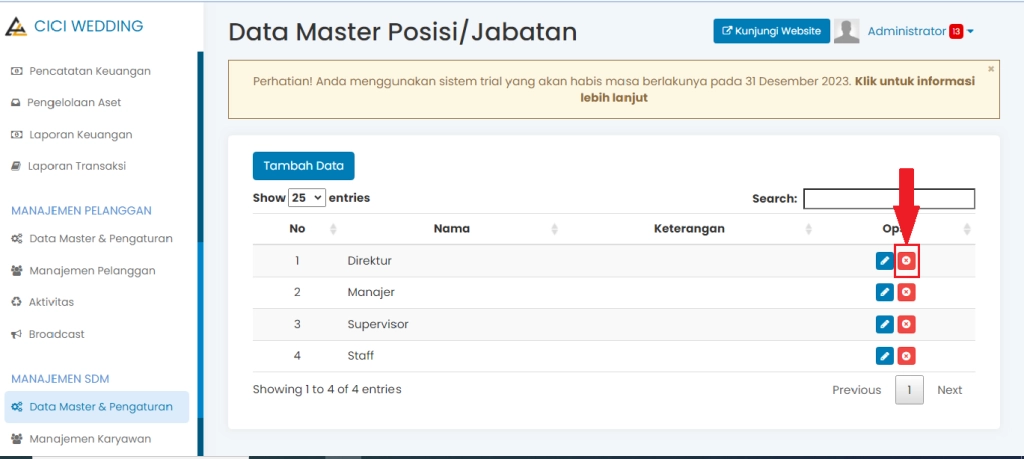
Task: Click the Administrator username link
Action: (906, 31)
